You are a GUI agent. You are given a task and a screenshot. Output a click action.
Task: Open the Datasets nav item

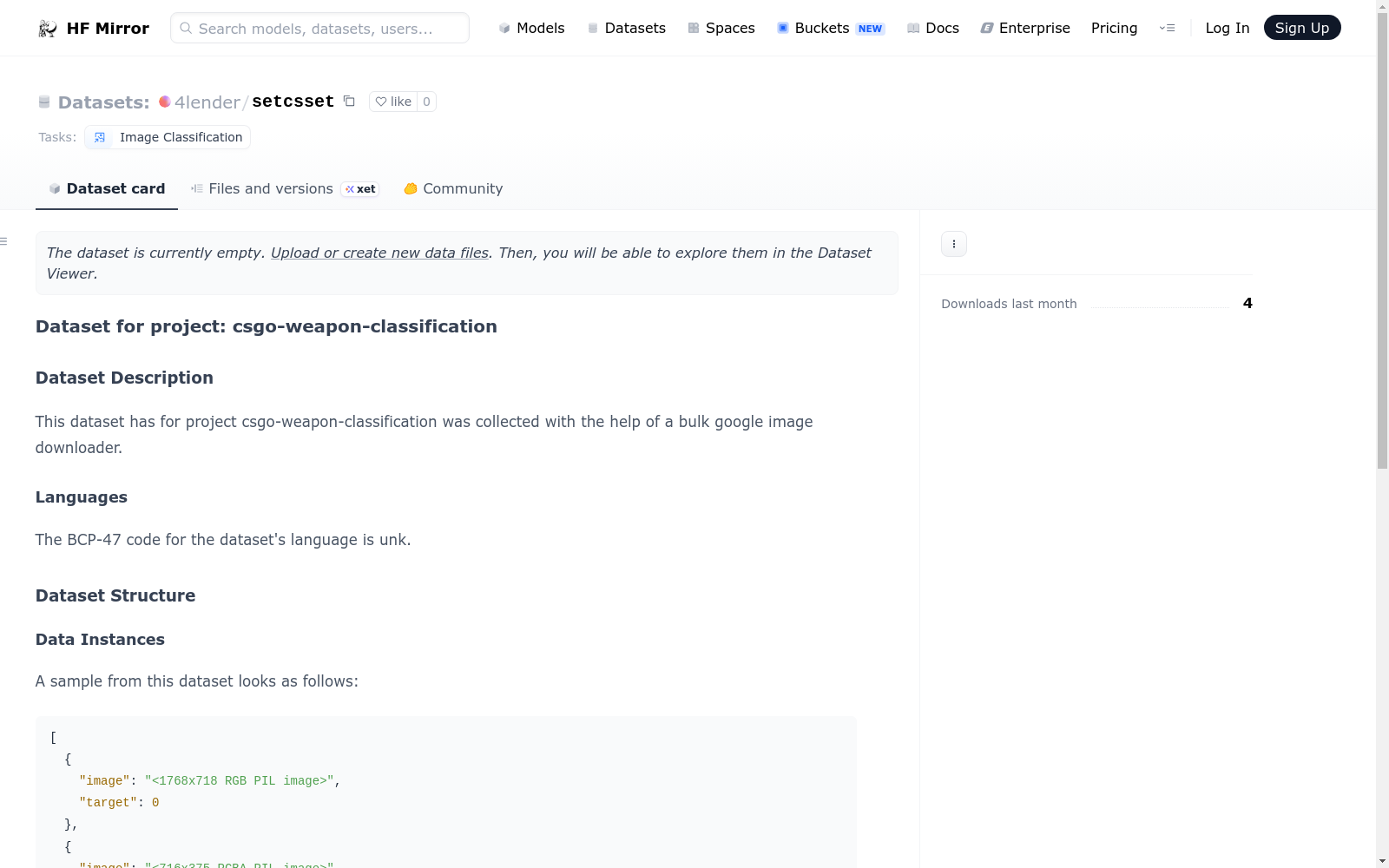pyautogui.click(x=626, y=28)
